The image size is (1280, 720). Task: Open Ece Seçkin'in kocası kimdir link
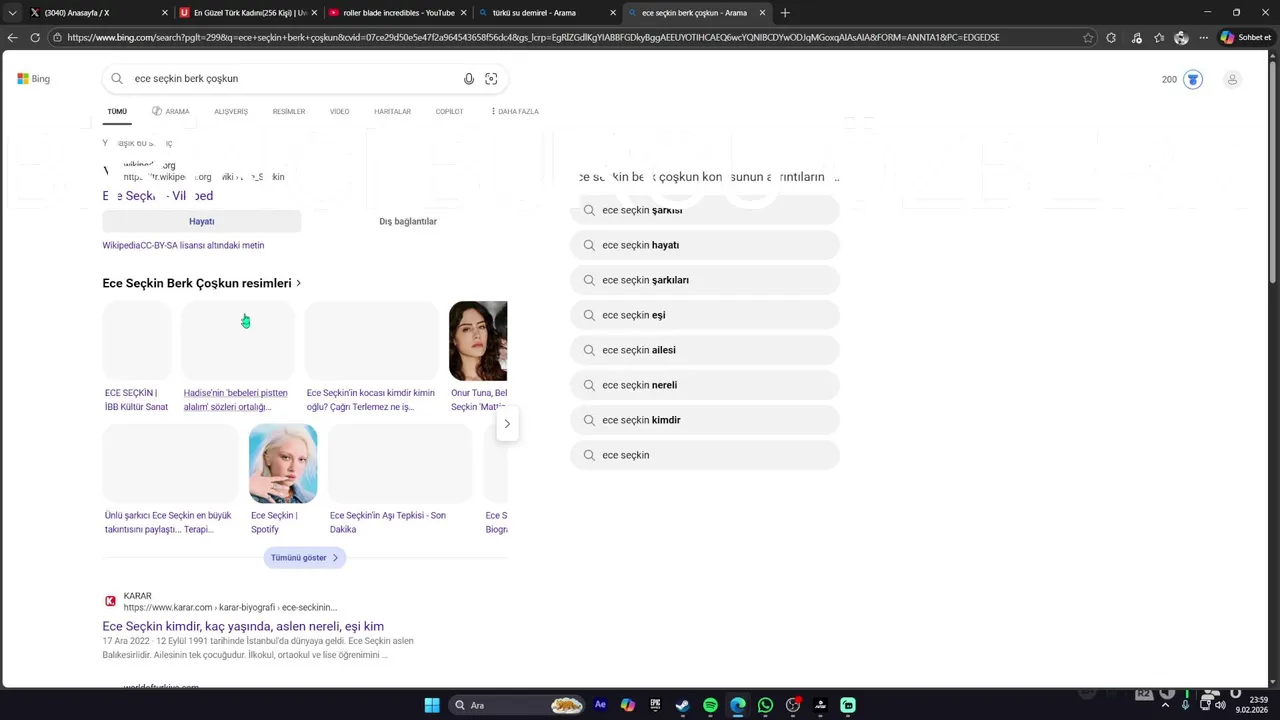click(x=371, y=400)
